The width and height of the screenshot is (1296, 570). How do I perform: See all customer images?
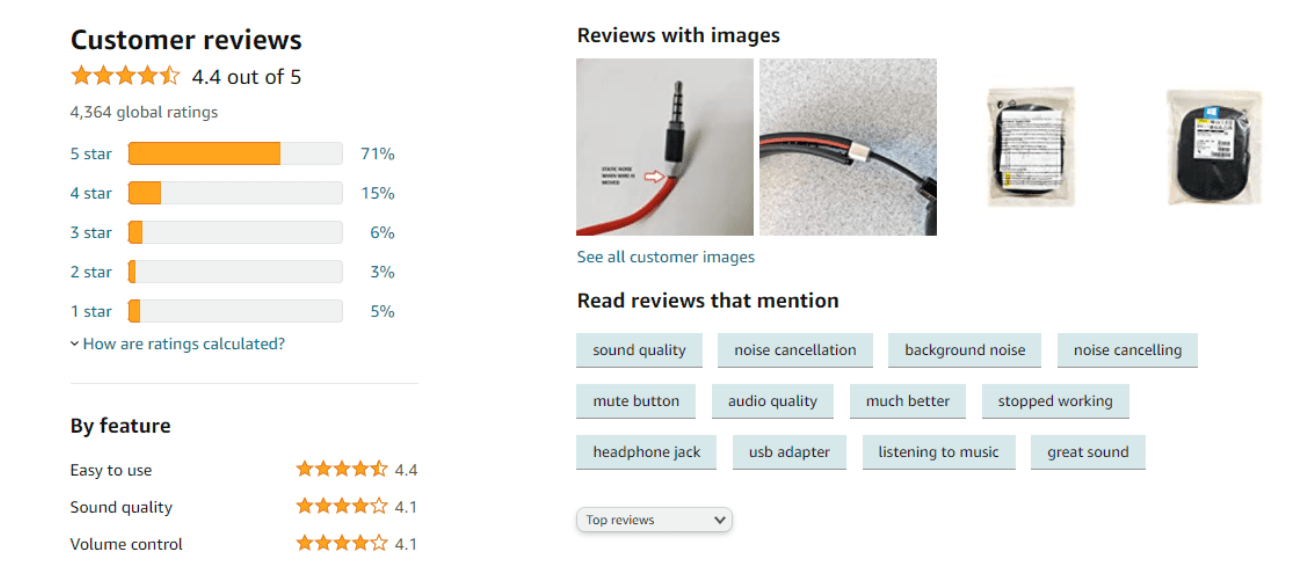click(x=666, y=257)
